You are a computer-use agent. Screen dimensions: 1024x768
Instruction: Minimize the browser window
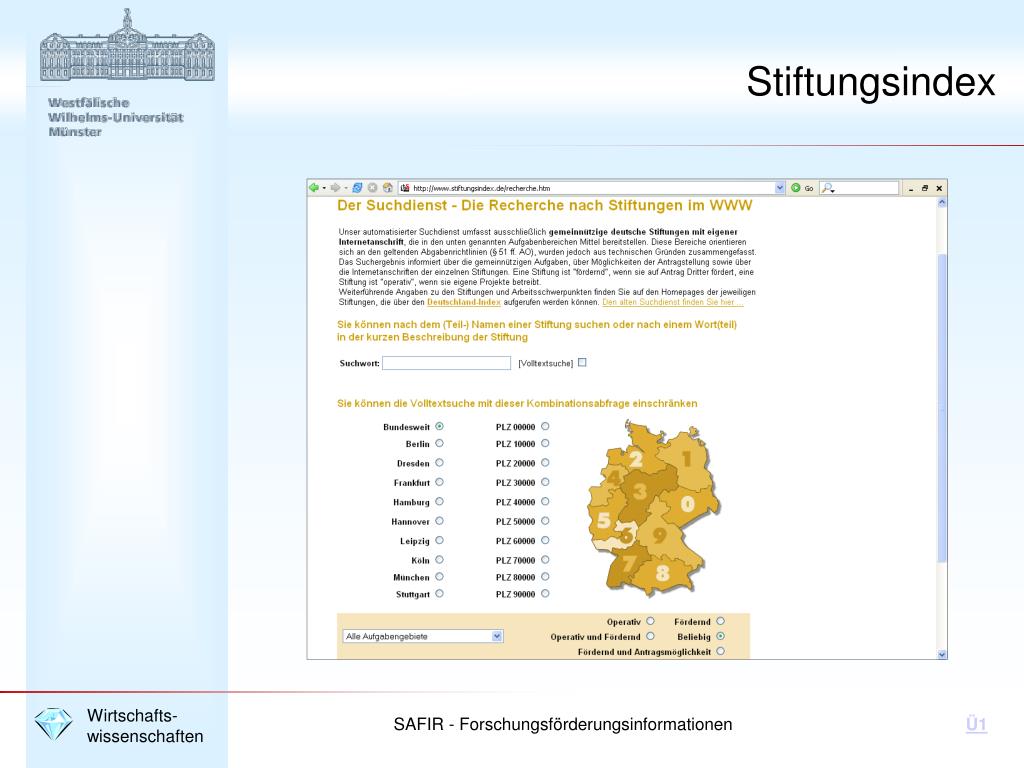[911, 189]
